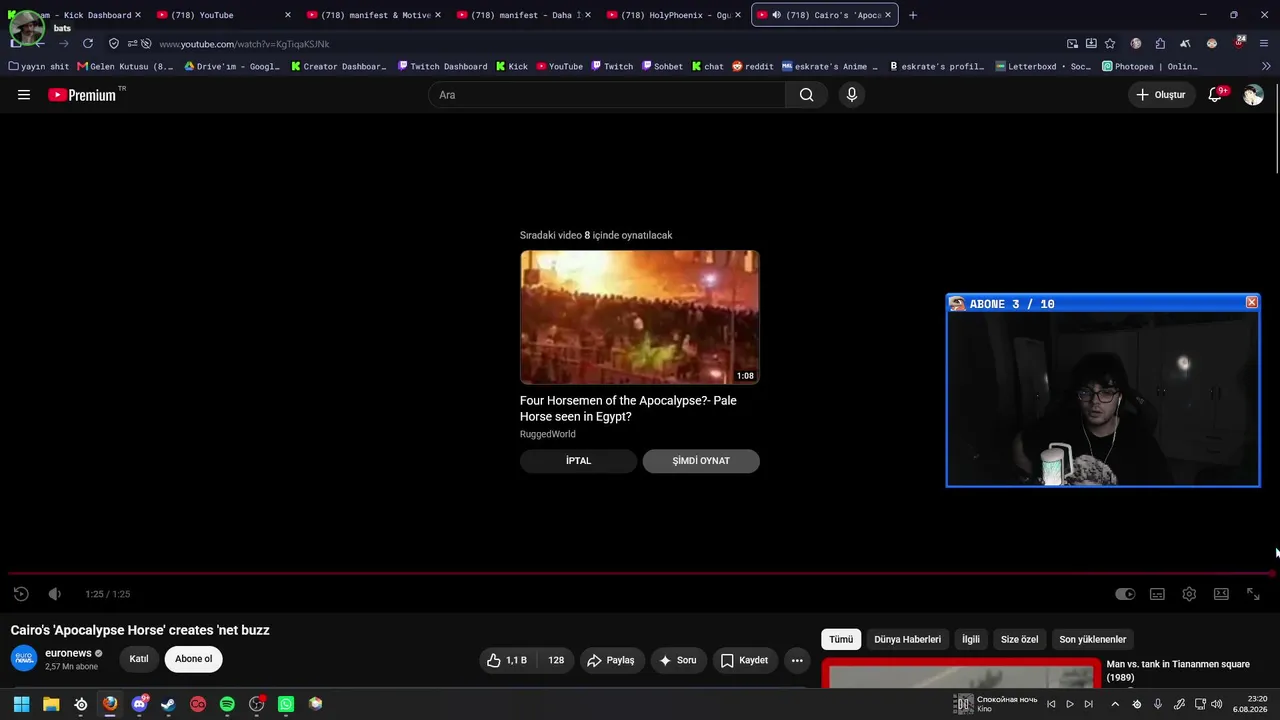The image size is (1280, 720).
Task: Switch to the 'manifest & Motive' tab
Action: [x=373, y=15]
